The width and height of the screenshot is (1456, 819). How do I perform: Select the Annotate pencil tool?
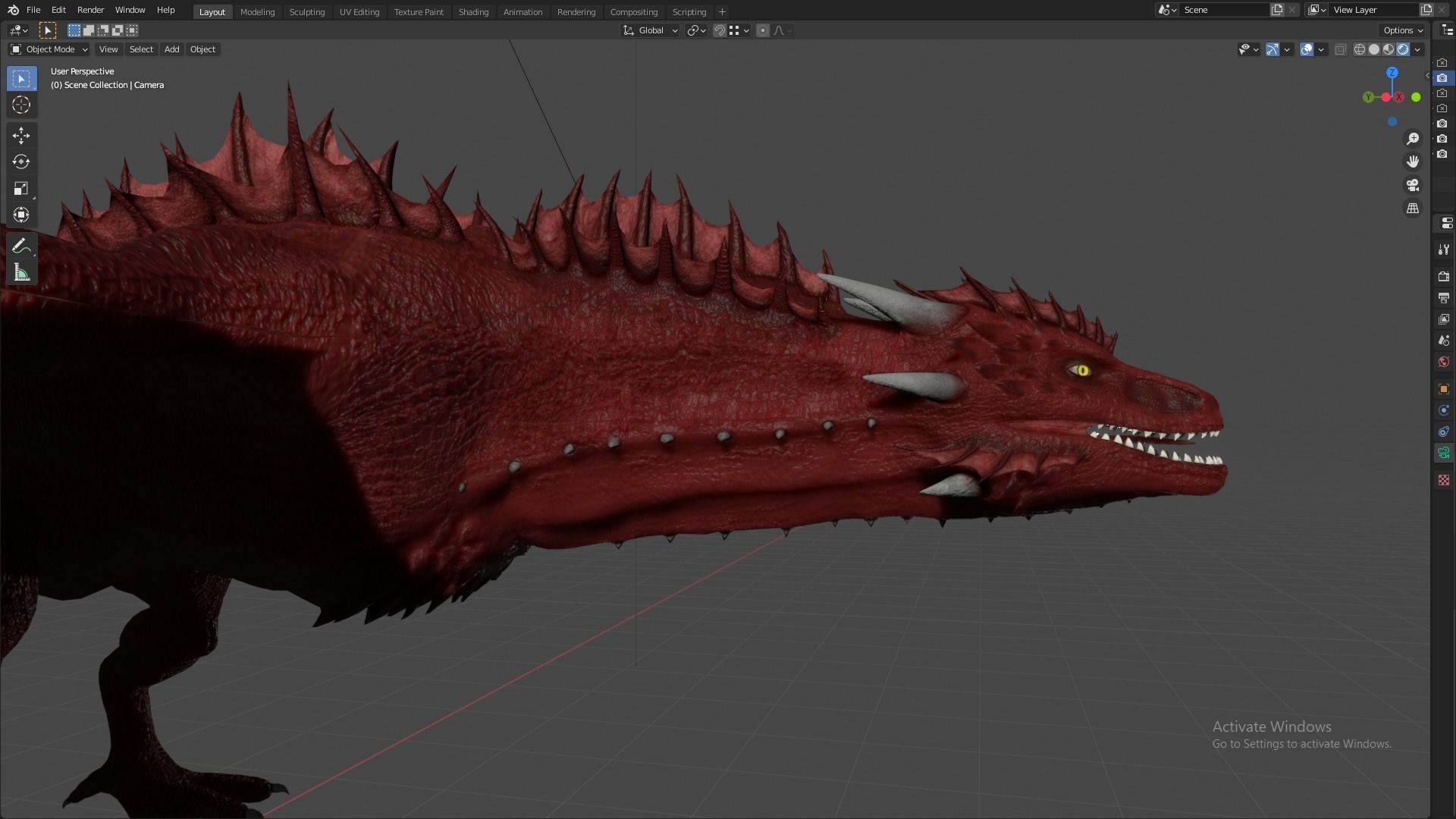[21, 246]
